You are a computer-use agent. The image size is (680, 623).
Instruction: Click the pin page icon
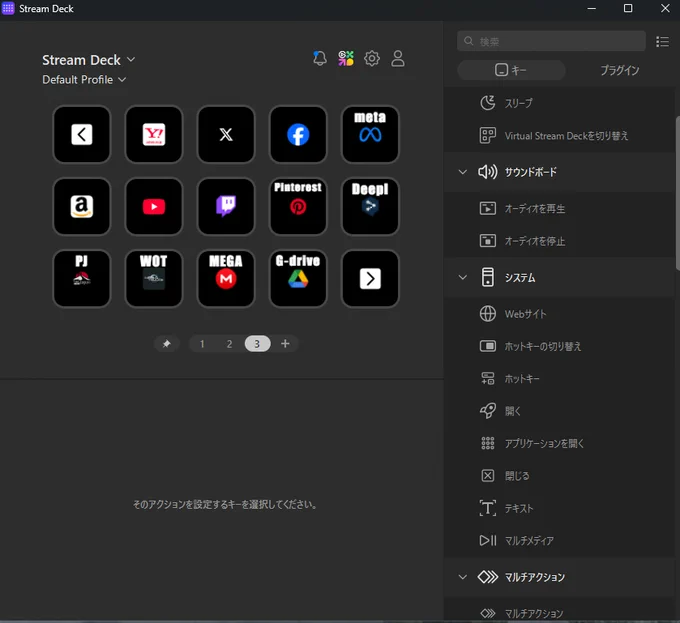167,344
